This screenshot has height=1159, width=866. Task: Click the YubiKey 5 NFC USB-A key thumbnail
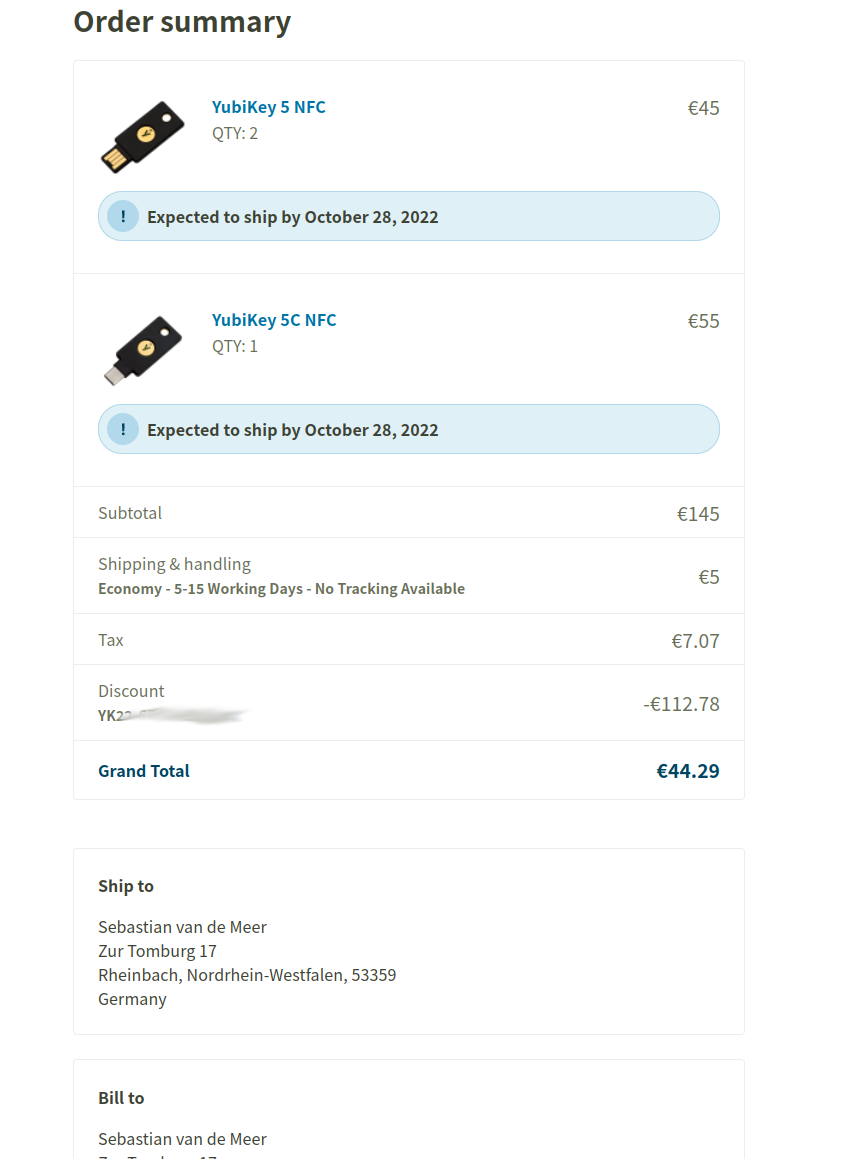[143, 134]
